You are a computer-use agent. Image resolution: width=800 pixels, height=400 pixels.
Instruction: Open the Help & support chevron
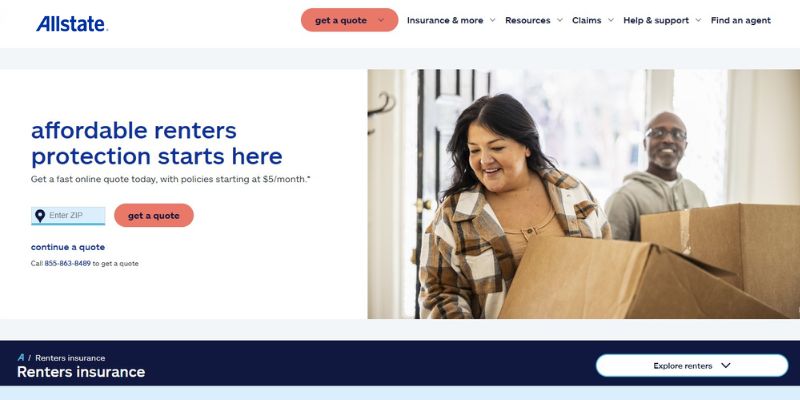[x=698, y=20]
